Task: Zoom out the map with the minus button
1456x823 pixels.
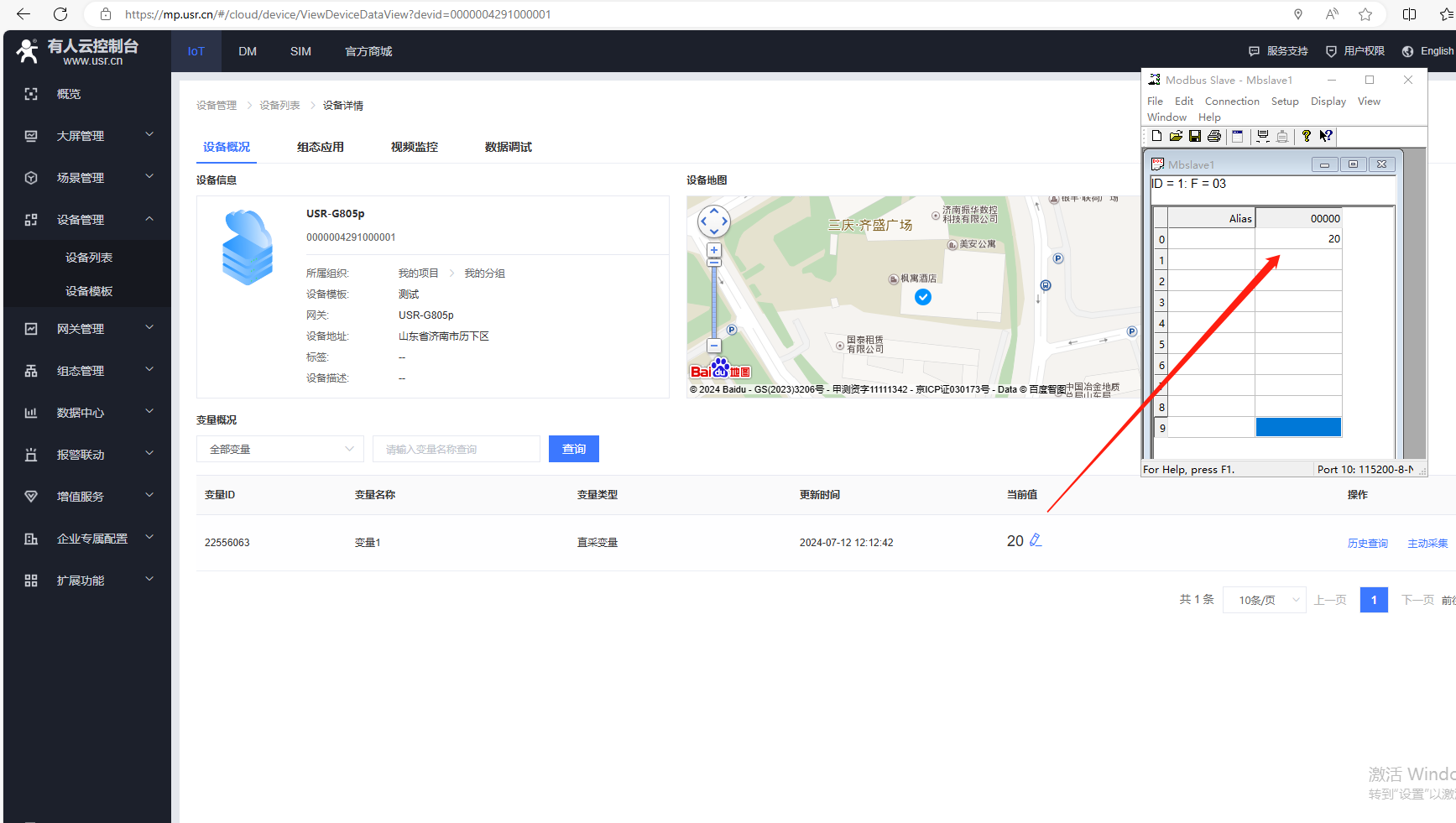Action: click(714, 346)
